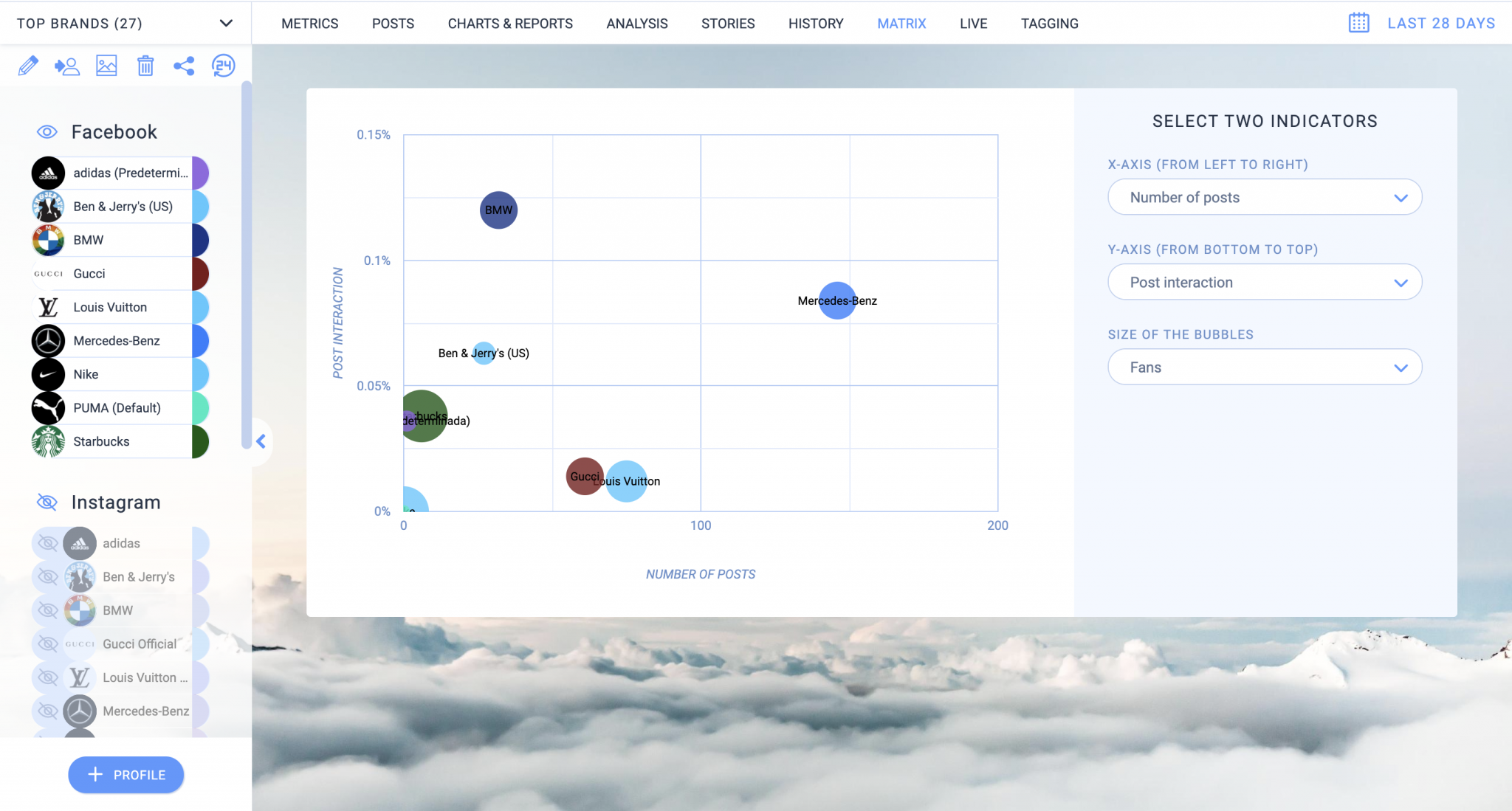
Task: Unhide the BMW Instagram profile
Action: tap(48, 610)
